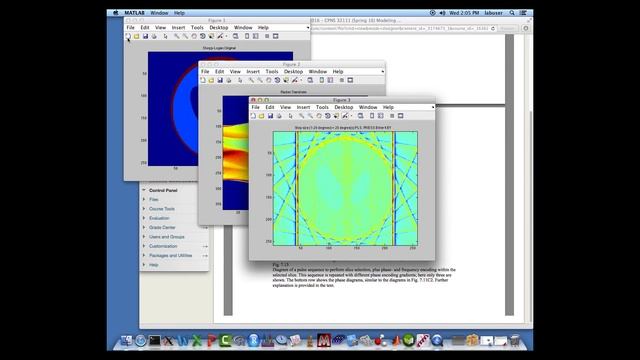Select Edit Plot arrow tool in Figure 3
Viewport: 640px width, 360px height.
[x=291, y=116]
